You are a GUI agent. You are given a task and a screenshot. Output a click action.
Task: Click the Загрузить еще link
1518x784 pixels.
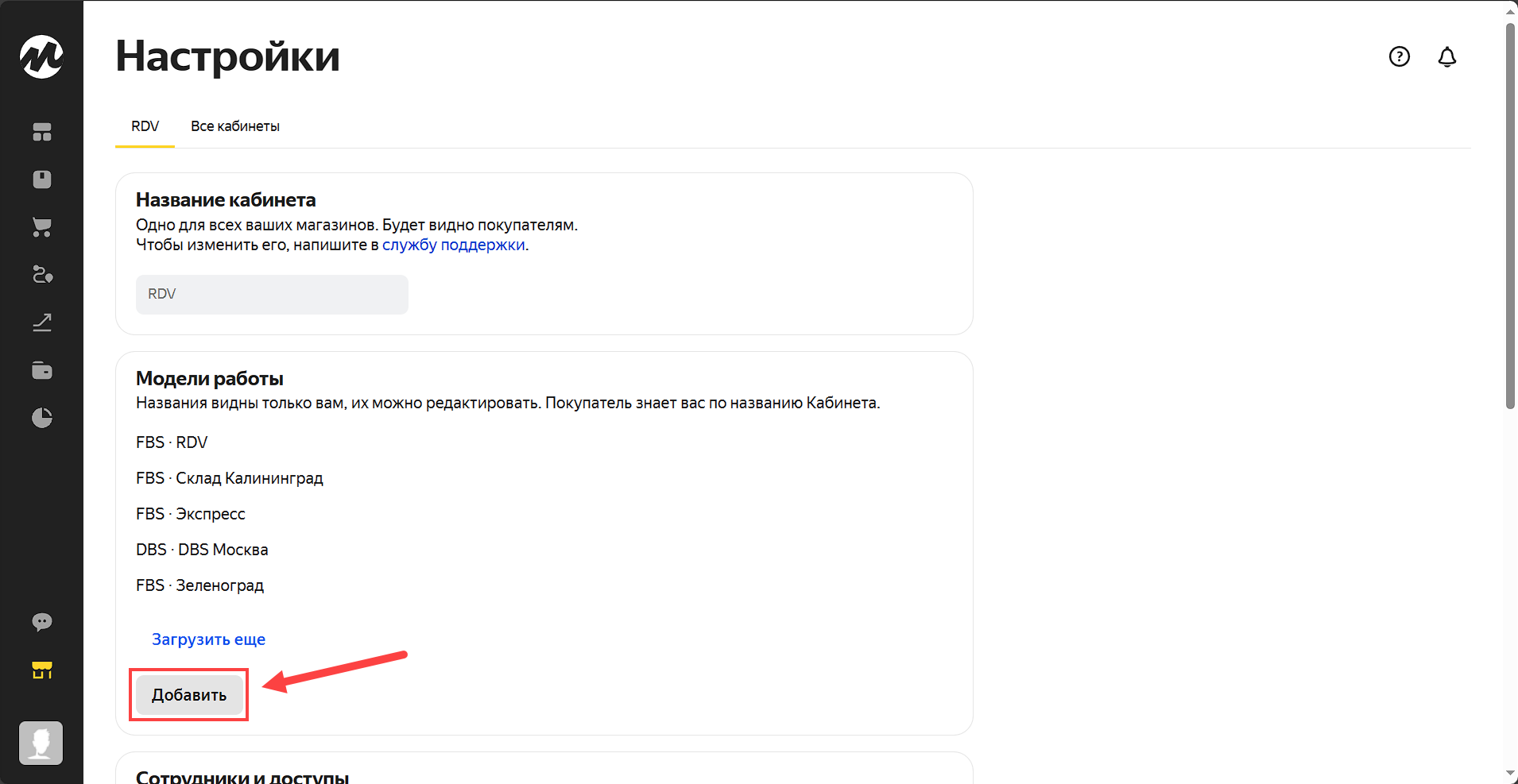[x=208, y=639]
